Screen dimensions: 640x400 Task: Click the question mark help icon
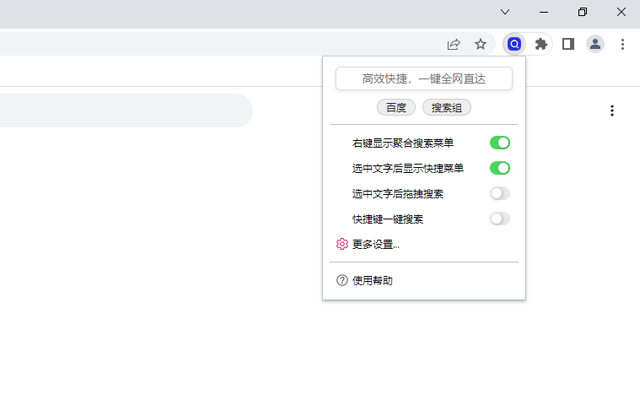point(342,281)
